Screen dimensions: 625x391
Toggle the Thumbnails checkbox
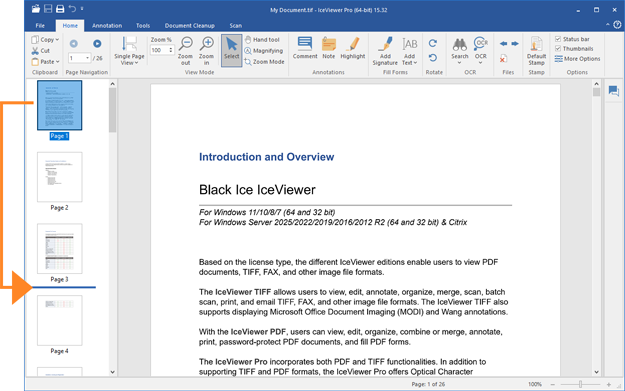[558, 49]
